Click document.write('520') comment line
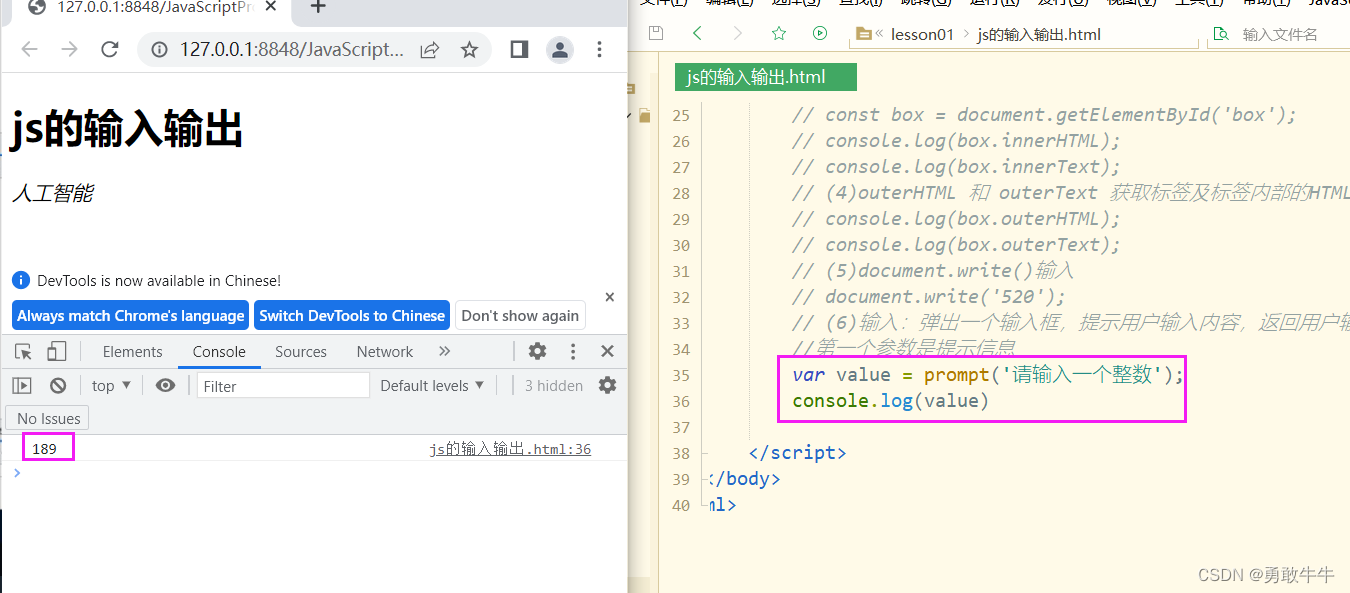This screenshot has width=1350, height=593. coord(929,297)
